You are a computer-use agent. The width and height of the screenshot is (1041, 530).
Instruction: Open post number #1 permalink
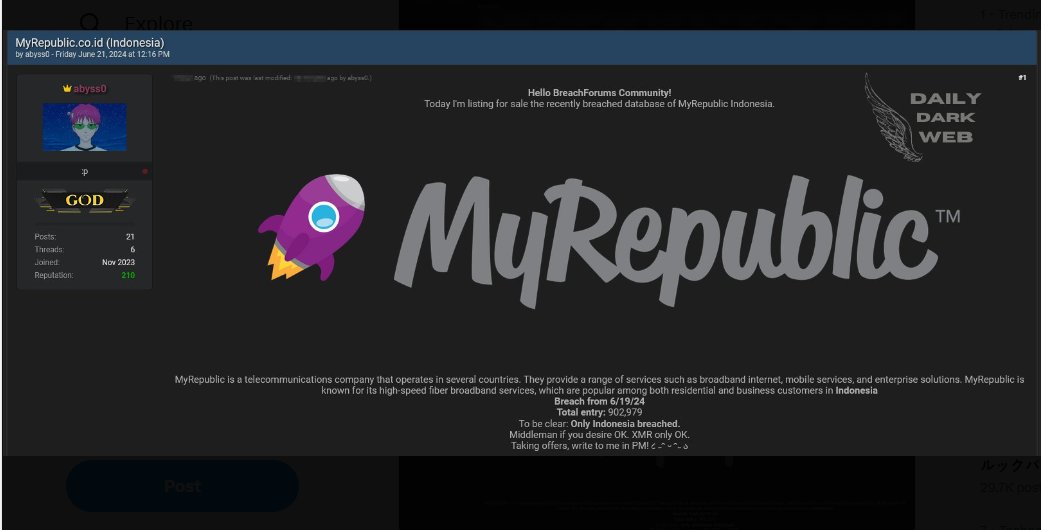(x=1022, y=78)
